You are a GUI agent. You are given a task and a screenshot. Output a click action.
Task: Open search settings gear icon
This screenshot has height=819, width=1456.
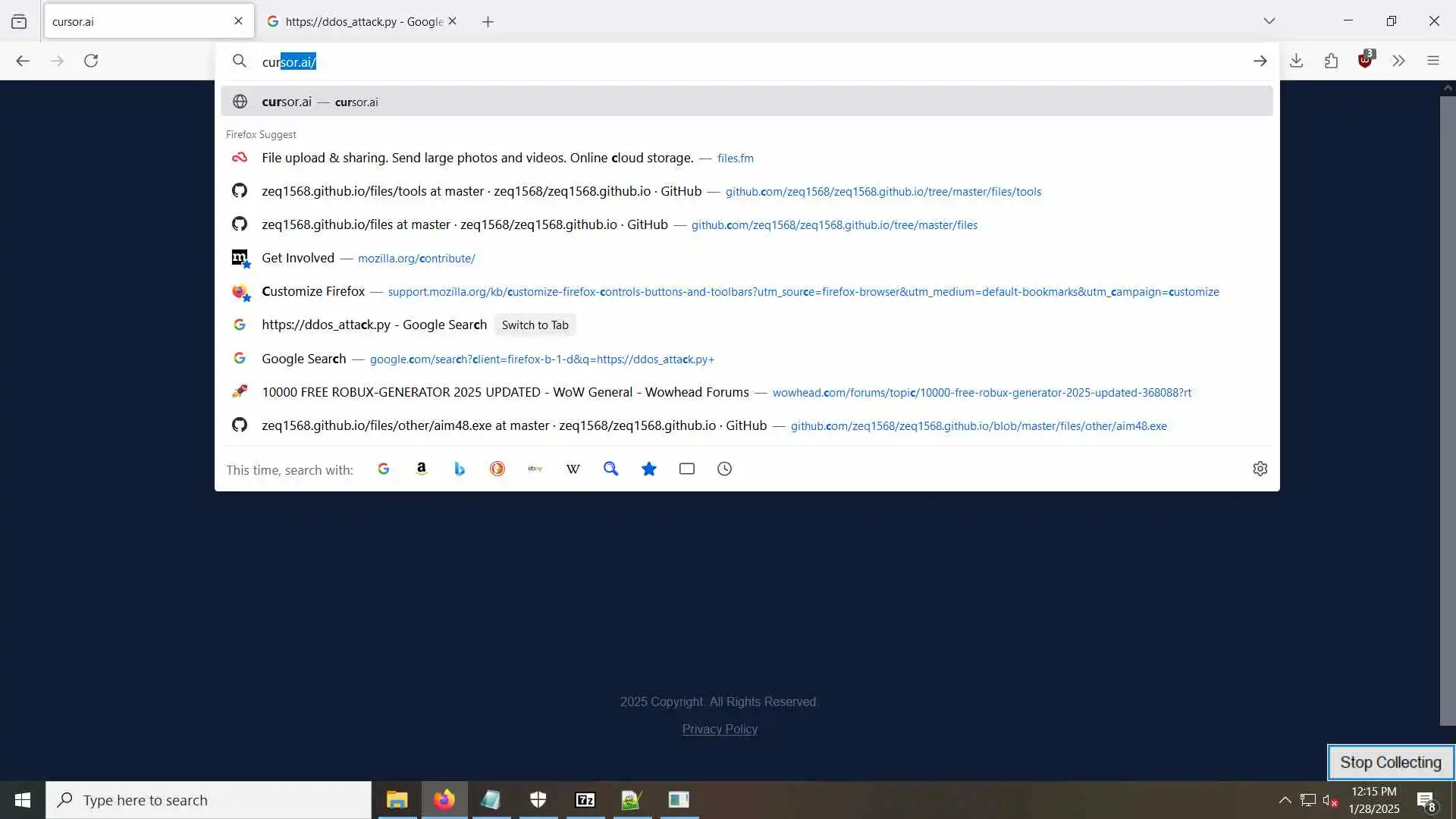1260,469
